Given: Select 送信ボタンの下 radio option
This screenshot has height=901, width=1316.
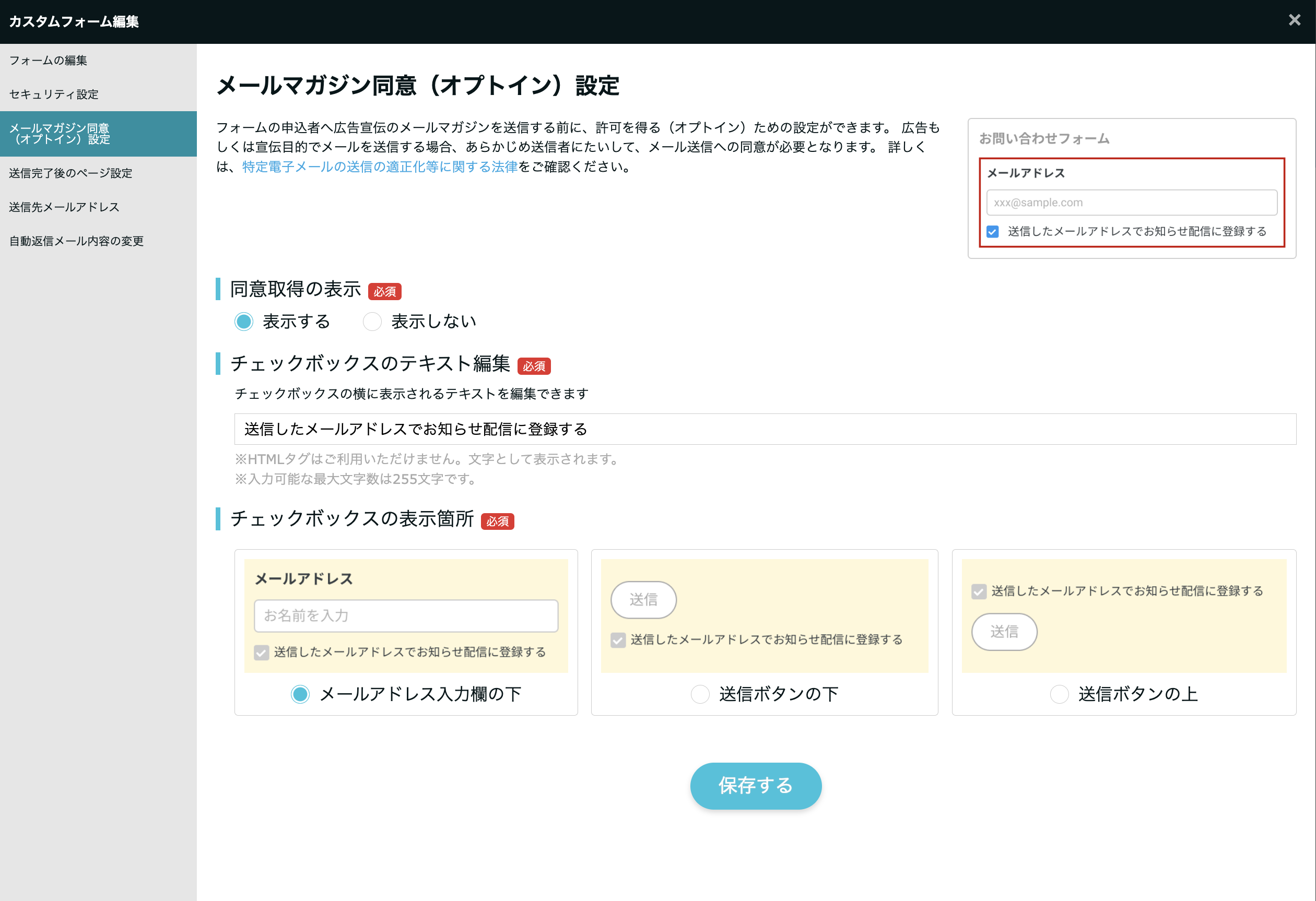Looking at the screenshot, I should coord(700,694).
